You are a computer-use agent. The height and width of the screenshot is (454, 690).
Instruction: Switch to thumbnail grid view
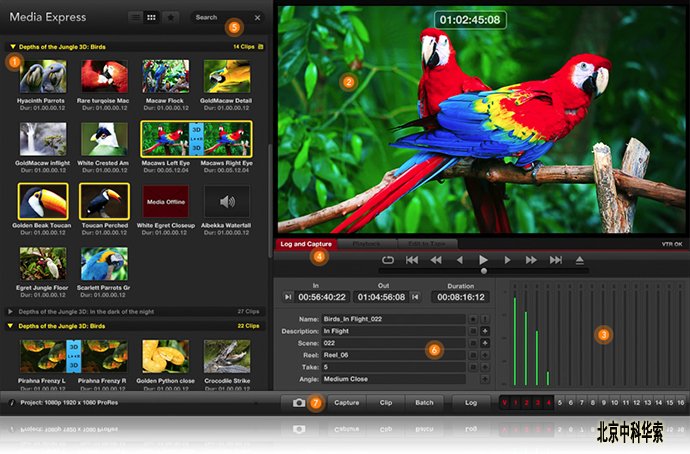coord(151,18)
